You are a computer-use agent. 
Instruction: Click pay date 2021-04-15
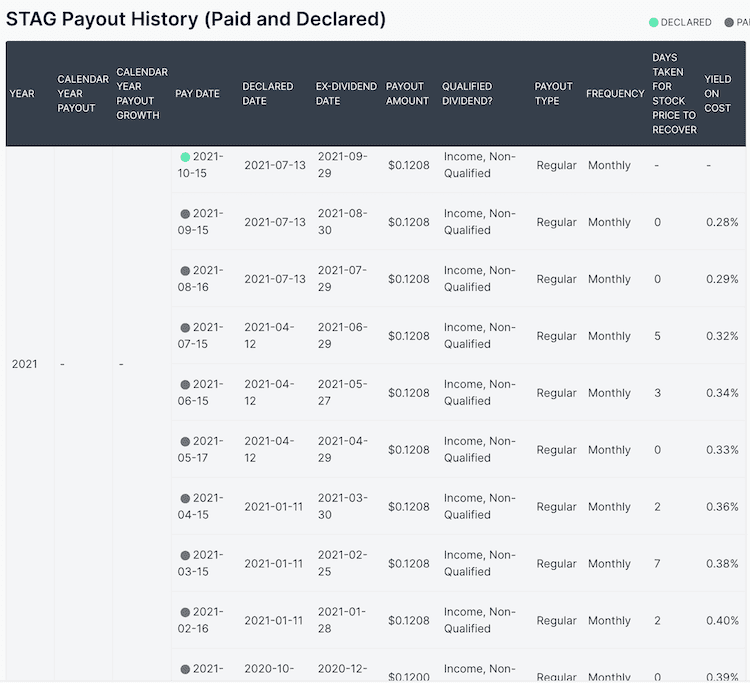(x=200, y=507)
